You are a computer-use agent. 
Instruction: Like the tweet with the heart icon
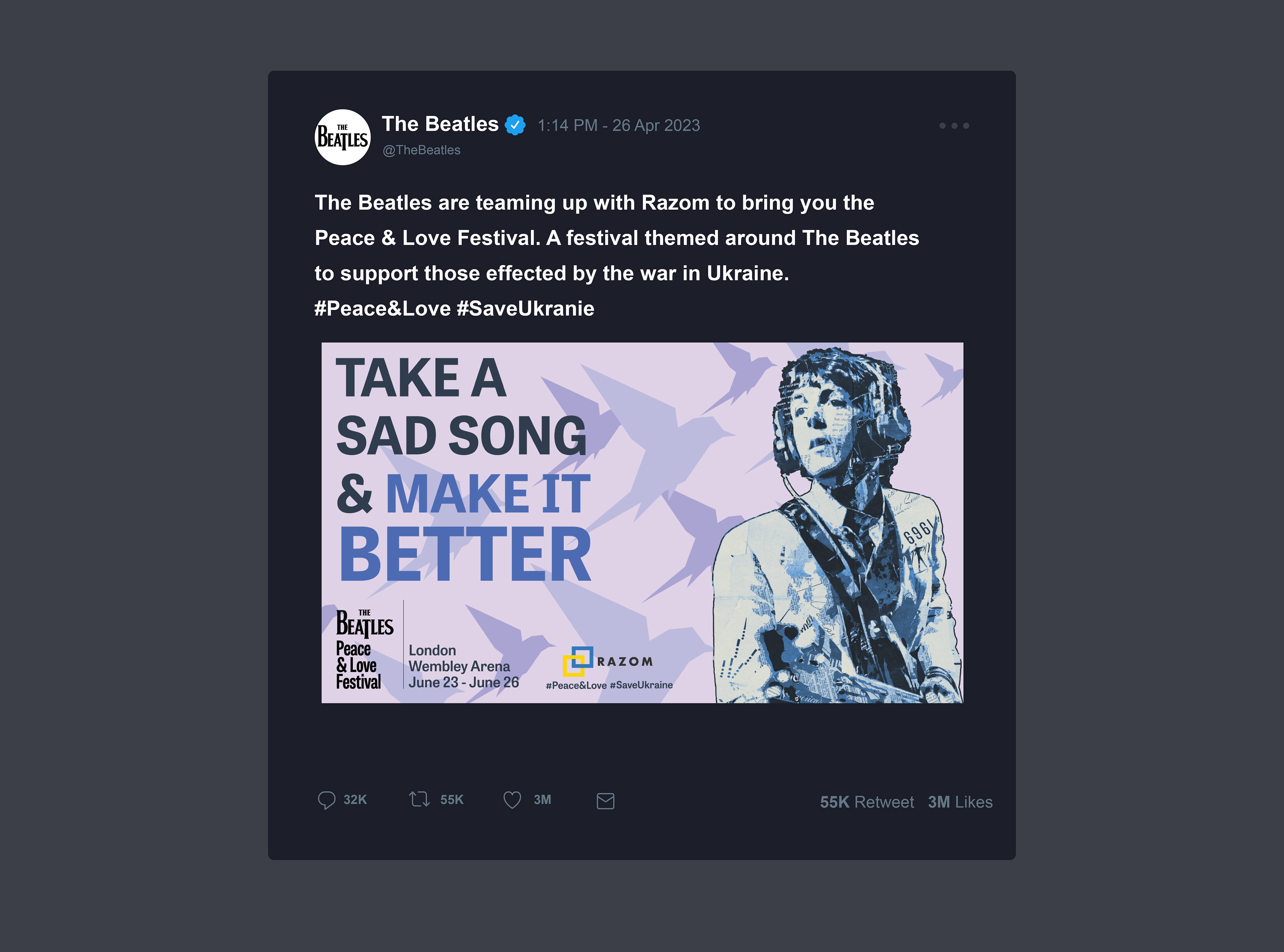[x=512, y=800]
